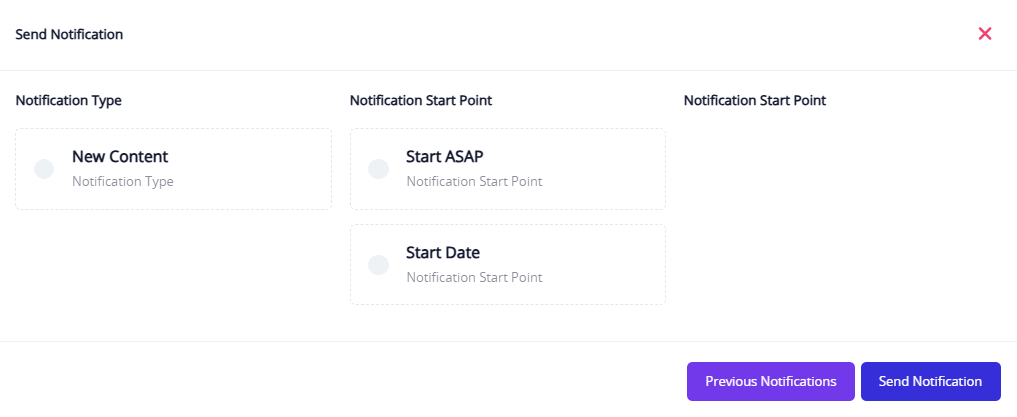Click the New Content option title

[120, 157]
